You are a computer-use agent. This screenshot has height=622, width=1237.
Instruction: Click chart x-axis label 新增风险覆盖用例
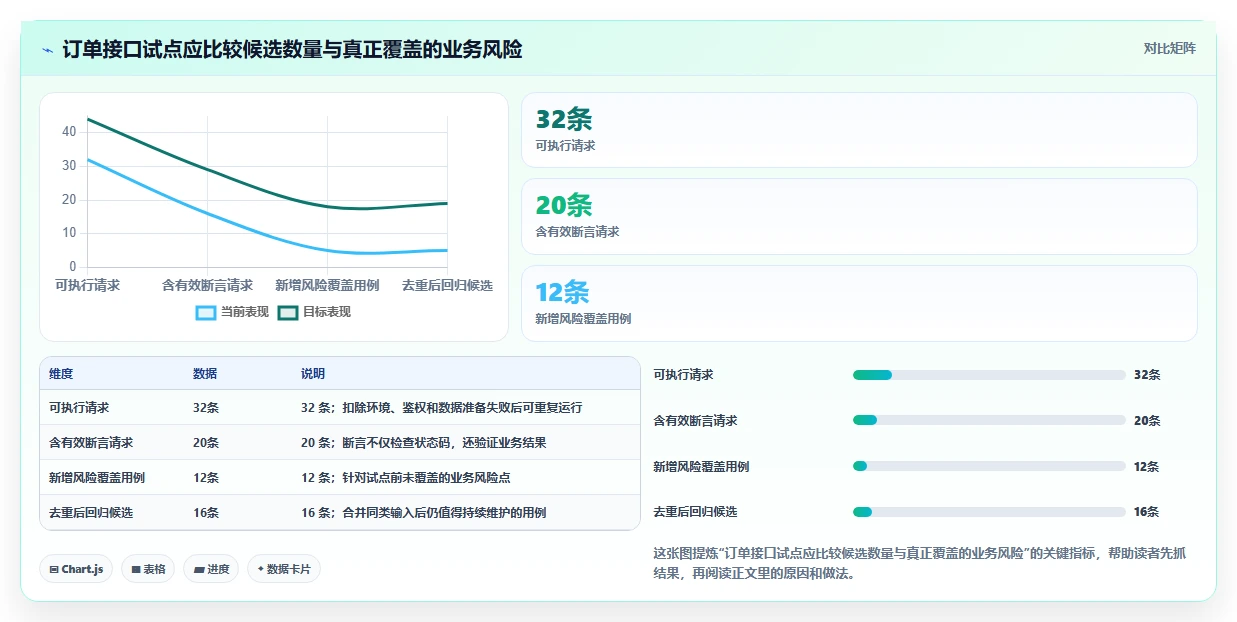click(x=327, y=285)
